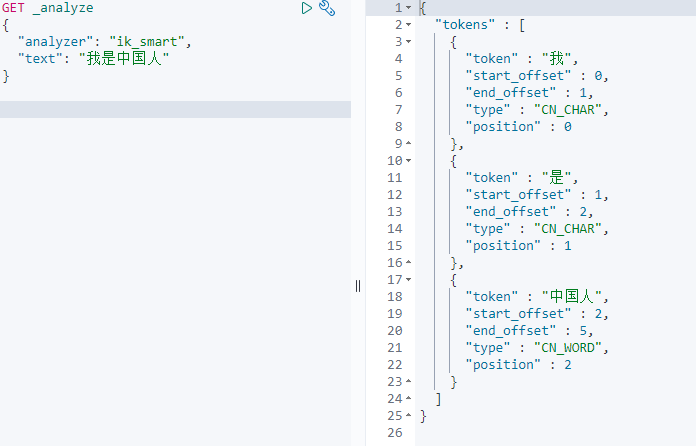
Task: Click the fold marker at line 9
Action: point(410,144)
